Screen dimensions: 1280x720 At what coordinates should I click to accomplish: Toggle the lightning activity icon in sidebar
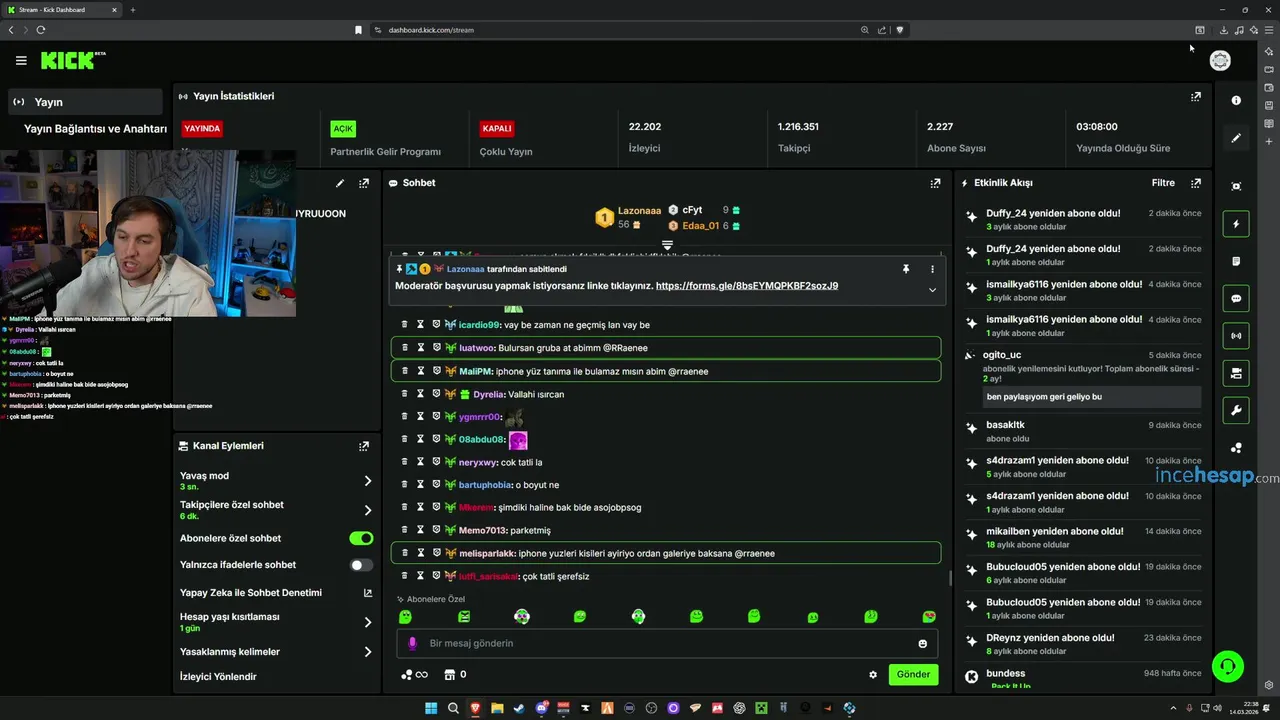1236,224
